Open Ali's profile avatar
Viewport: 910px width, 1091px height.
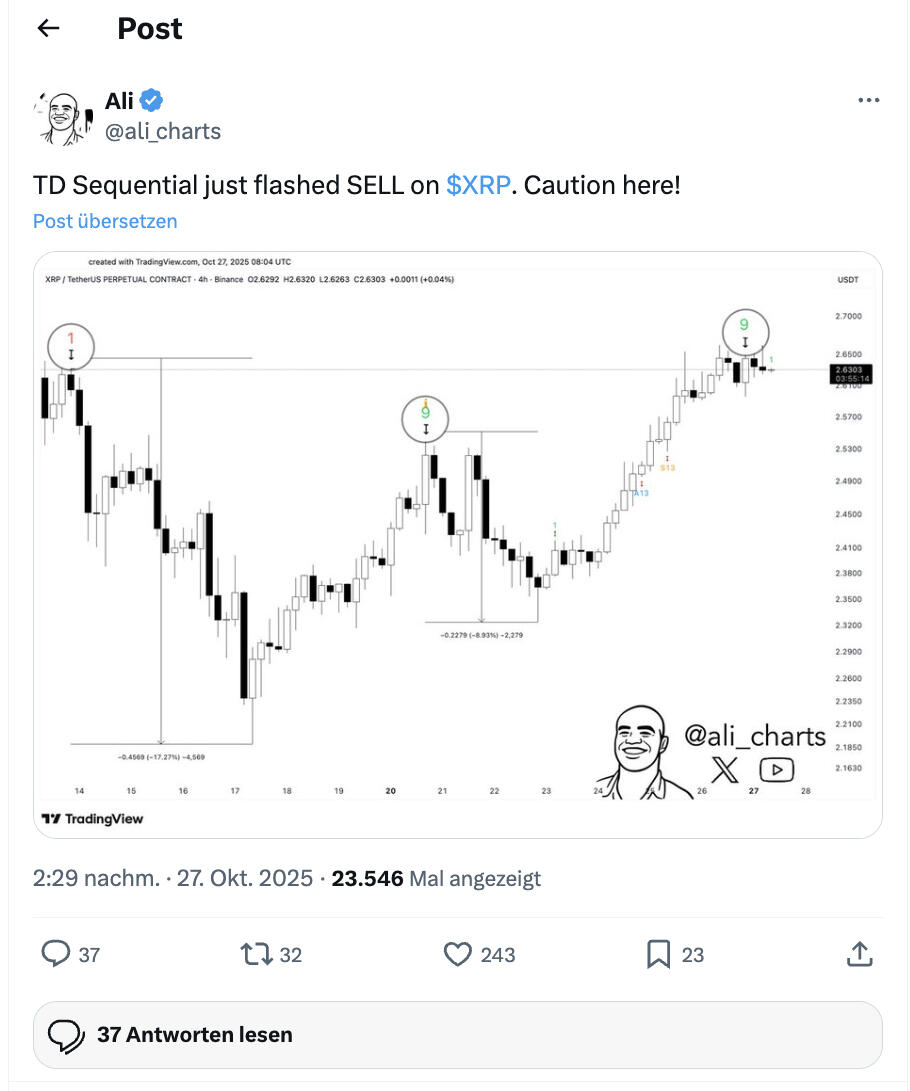(x=62, y=116)
